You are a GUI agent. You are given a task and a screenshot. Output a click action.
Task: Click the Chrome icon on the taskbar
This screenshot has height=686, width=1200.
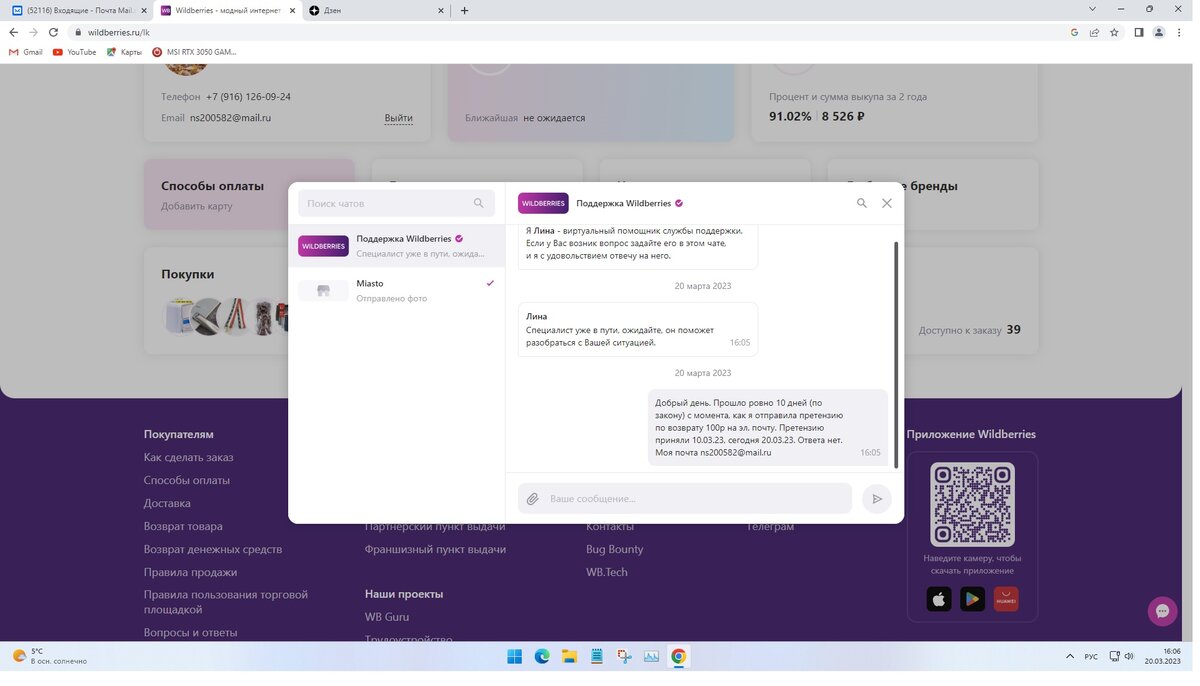[x=679, y=657]
